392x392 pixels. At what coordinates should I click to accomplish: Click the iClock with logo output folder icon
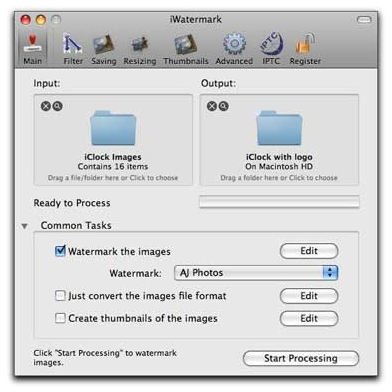[x=279, y=129]
